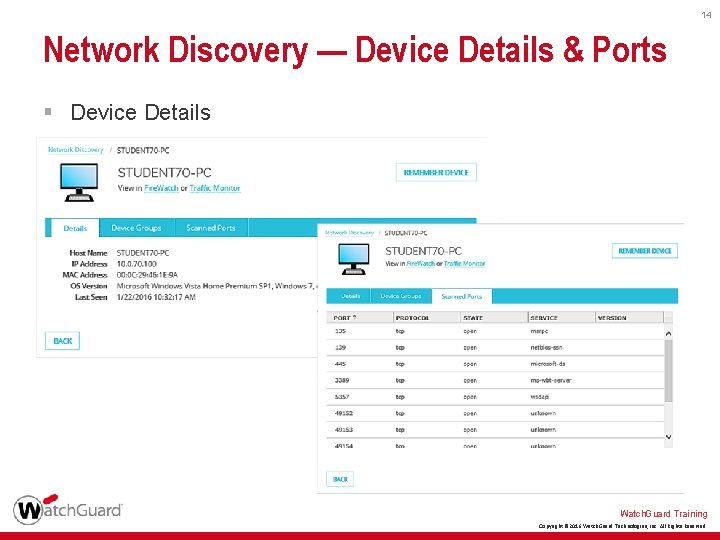Viewport: 720px width, 540px height.
Task: Click the VERSION column header
Action: point(630,317)
